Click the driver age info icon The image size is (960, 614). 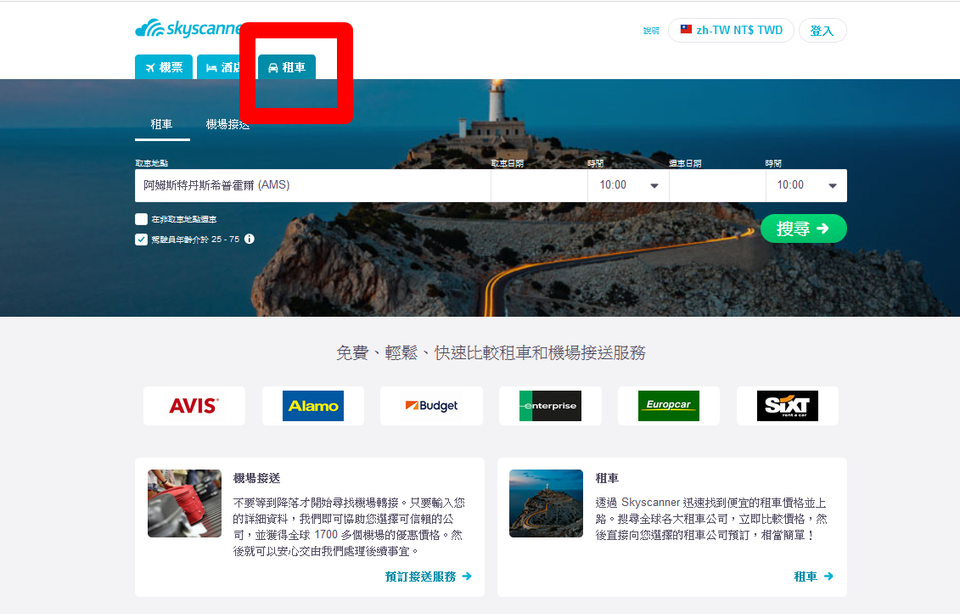pos(250,239)
